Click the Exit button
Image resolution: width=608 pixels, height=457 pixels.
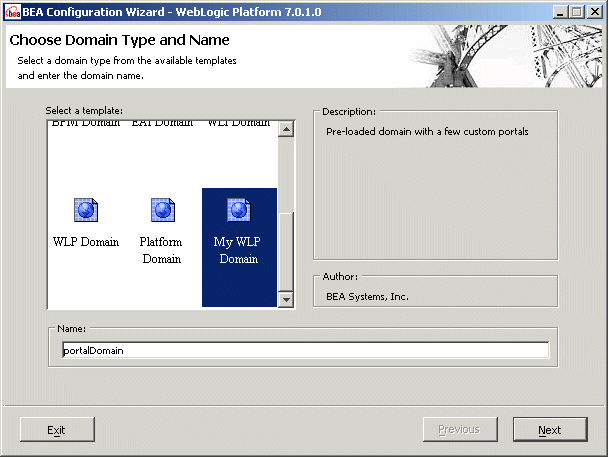[57, 429]
